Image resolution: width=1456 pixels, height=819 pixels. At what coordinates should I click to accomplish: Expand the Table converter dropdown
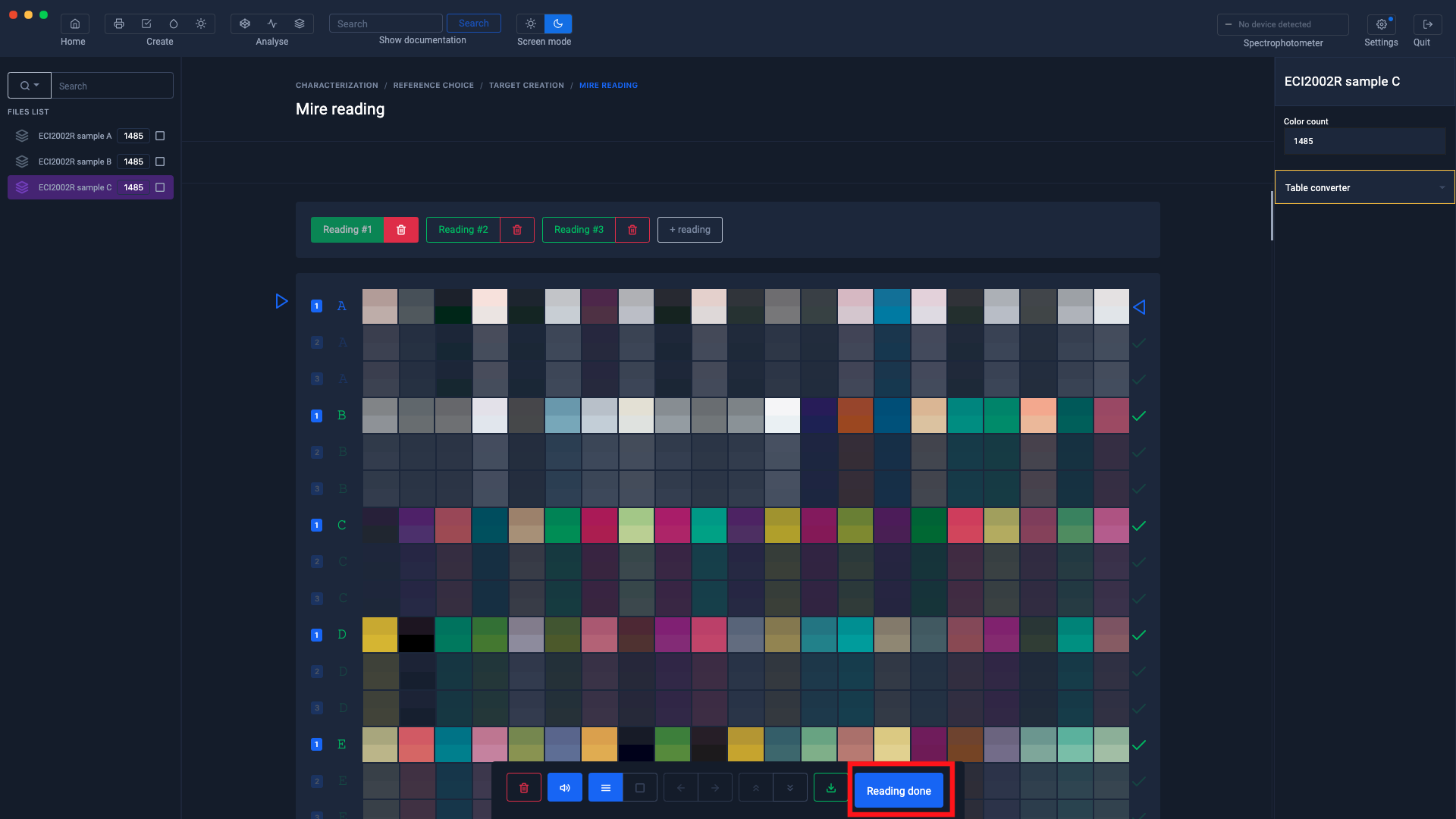(x=1364, y=187)
